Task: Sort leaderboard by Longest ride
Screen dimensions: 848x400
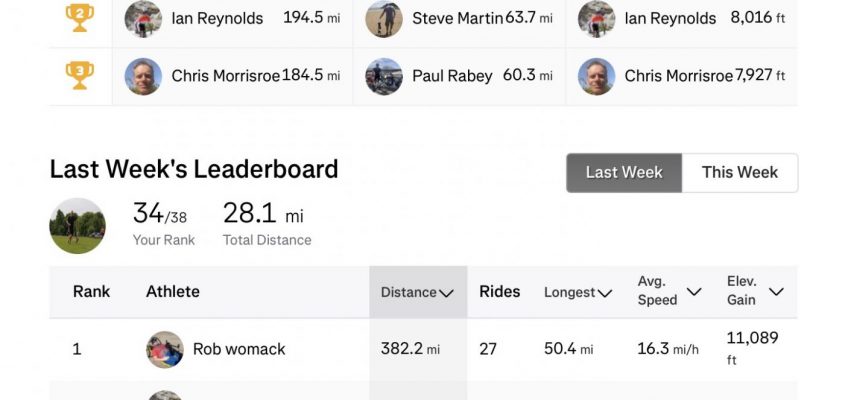Action: coord(578,292)
